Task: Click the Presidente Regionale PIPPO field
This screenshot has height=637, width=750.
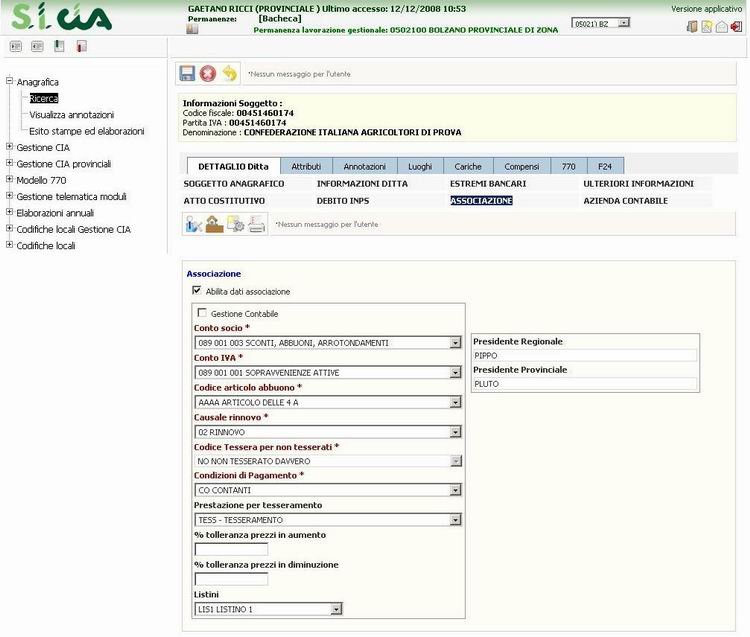Action: 585,355
